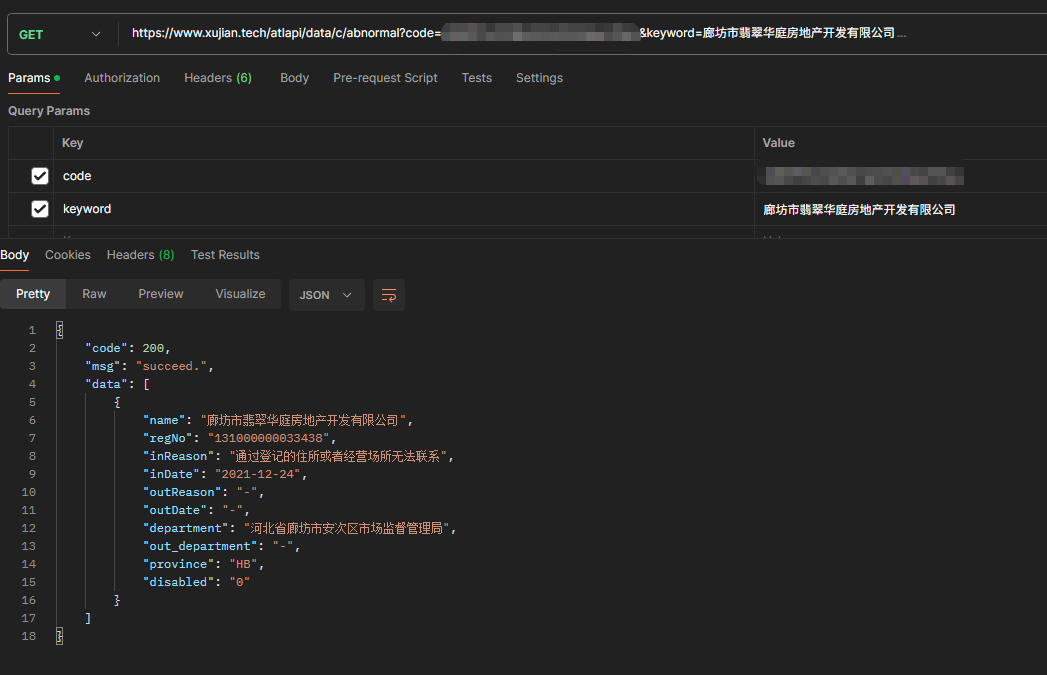Open the request Headers (6) tab
The height and width of the screenshot is (675, 1047).
click(218, 78)
